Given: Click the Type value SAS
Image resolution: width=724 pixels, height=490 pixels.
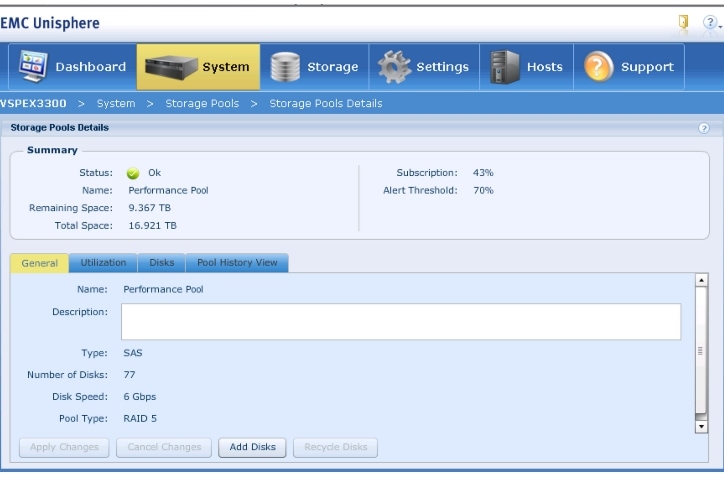Looking at the screenshot, I should click(133, 353).
